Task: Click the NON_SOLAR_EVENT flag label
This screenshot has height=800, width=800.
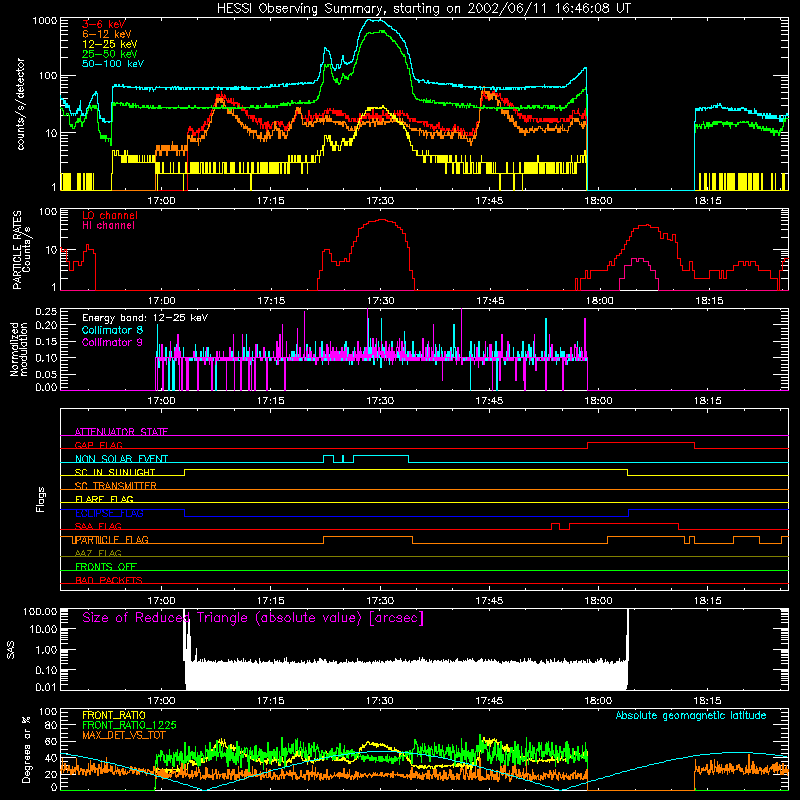Action: [121, 459]
